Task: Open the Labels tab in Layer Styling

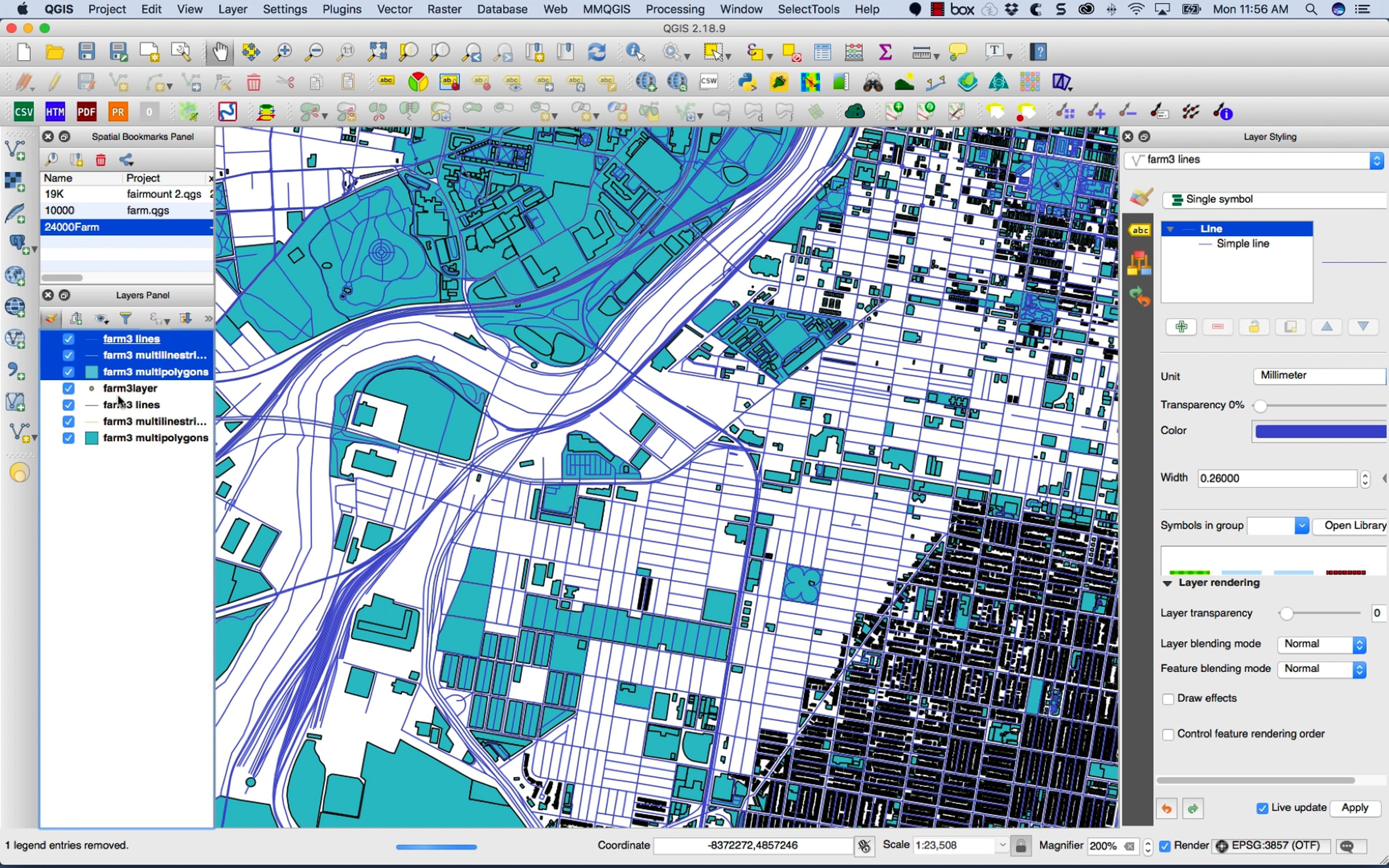Action: [x=1139, y=230]
